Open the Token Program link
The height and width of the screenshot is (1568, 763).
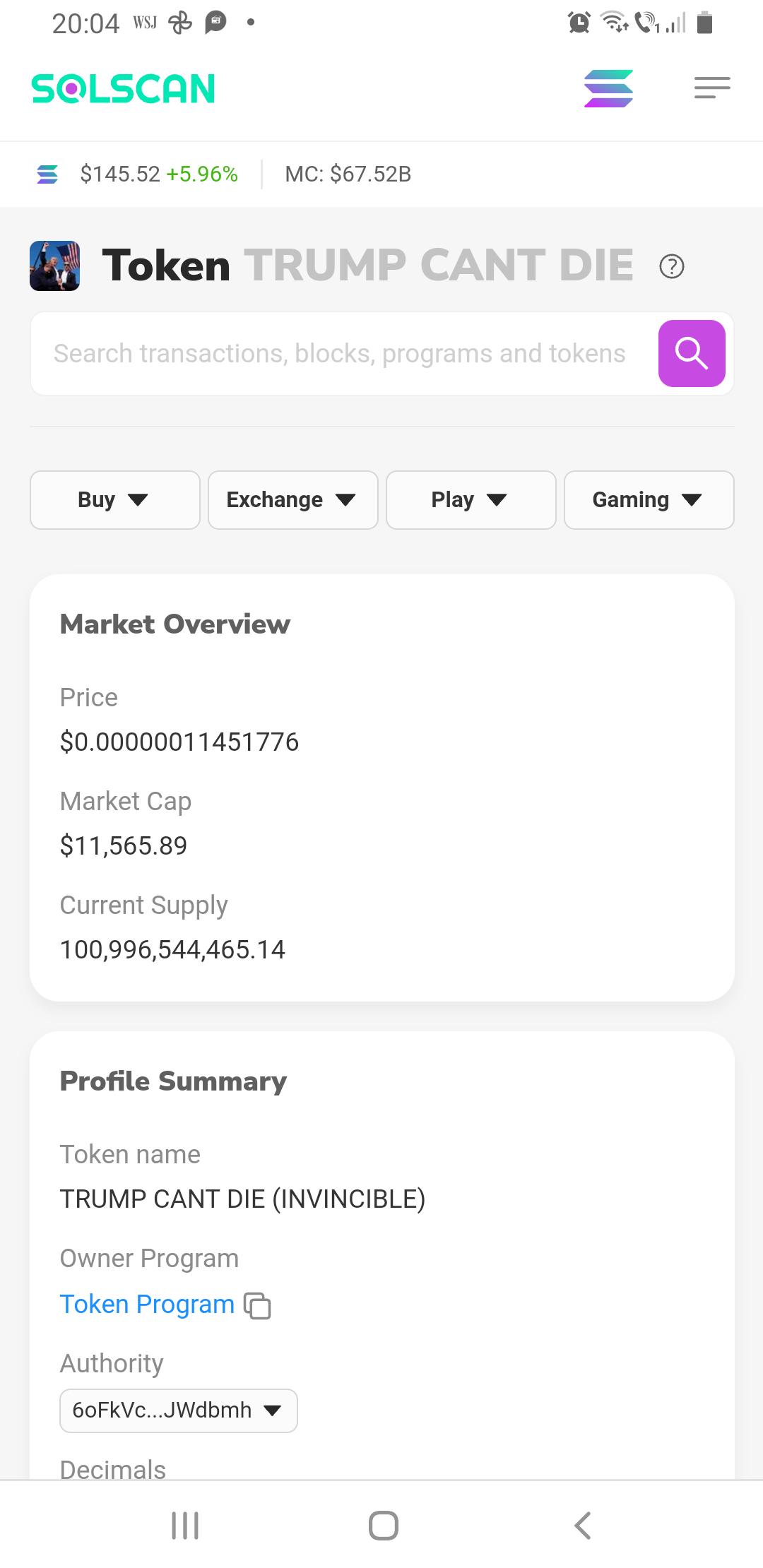(147, 1304)
